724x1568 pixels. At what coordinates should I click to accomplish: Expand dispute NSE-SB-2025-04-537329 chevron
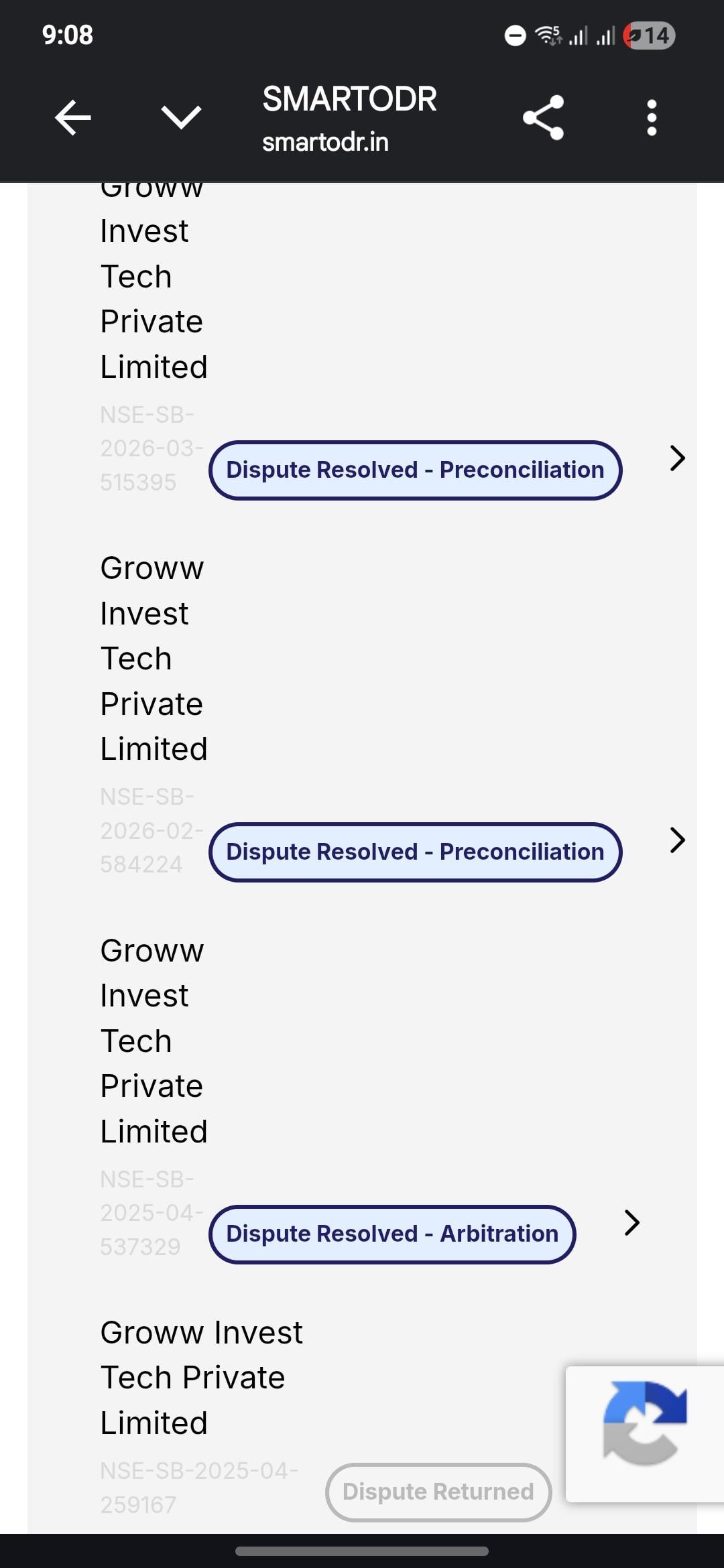(631, 1223)
